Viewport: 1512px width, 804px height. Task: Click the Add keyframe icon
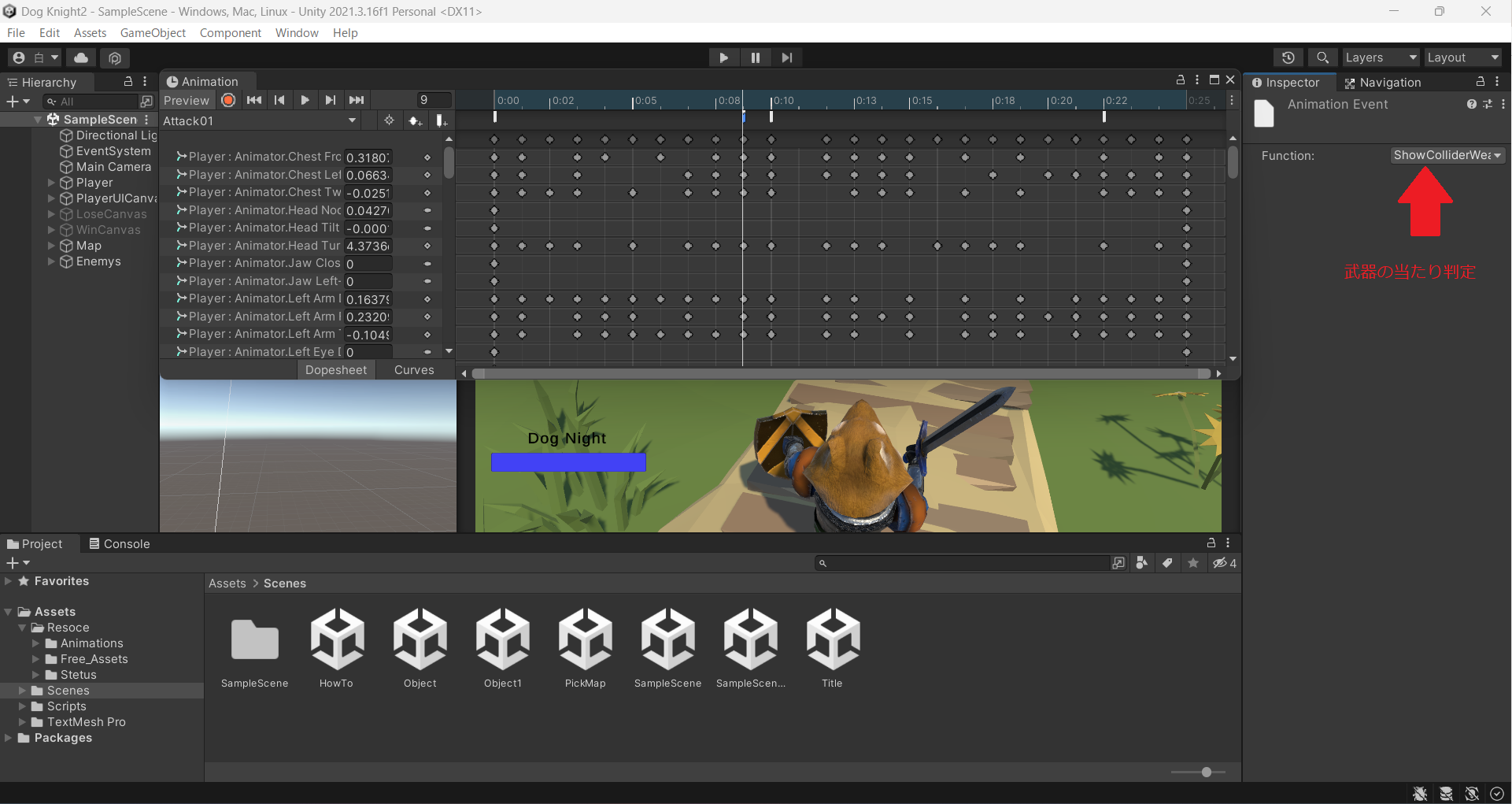(x=415, y=120)
